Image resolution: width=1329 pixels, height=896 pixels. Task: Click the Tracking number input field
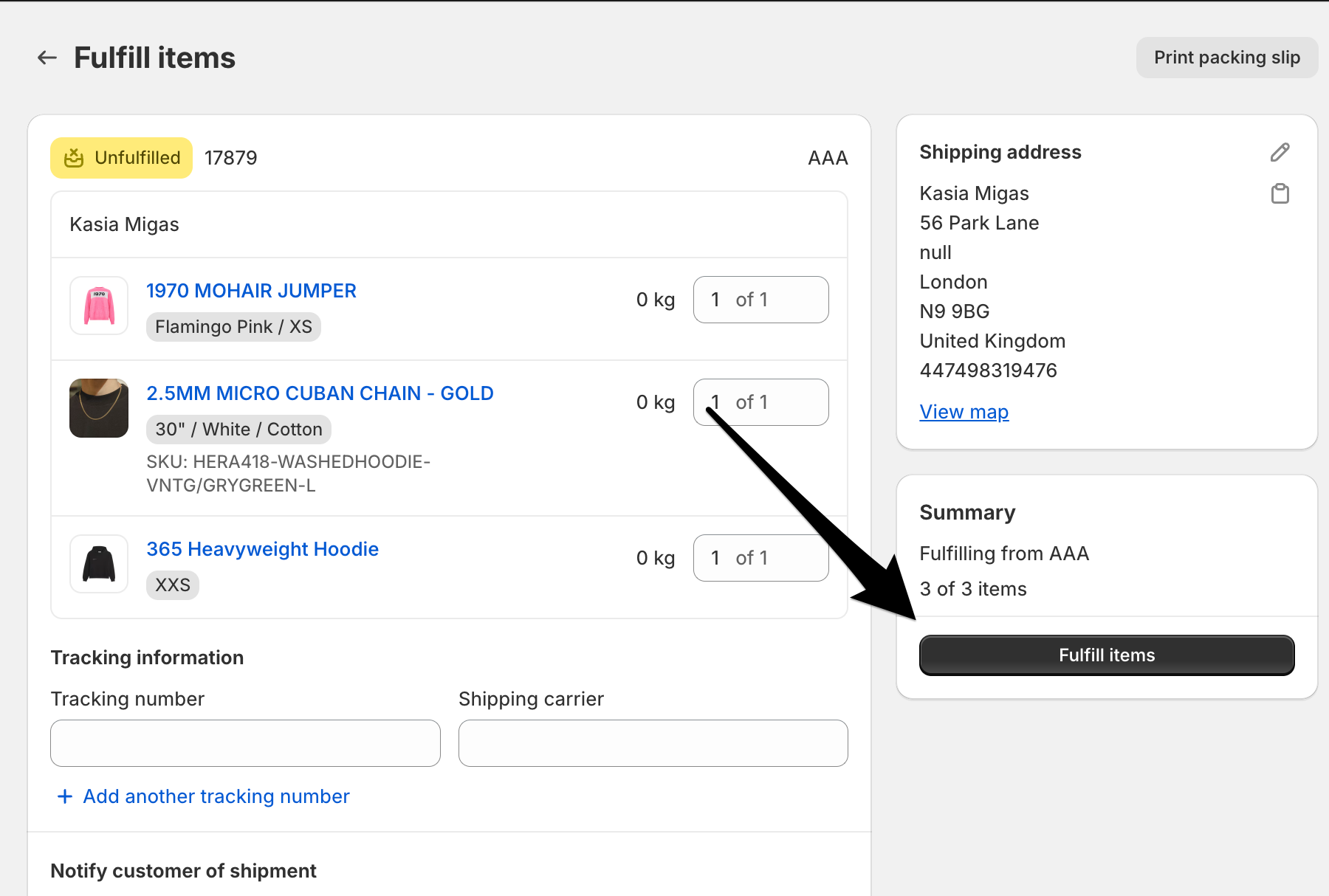245,743
